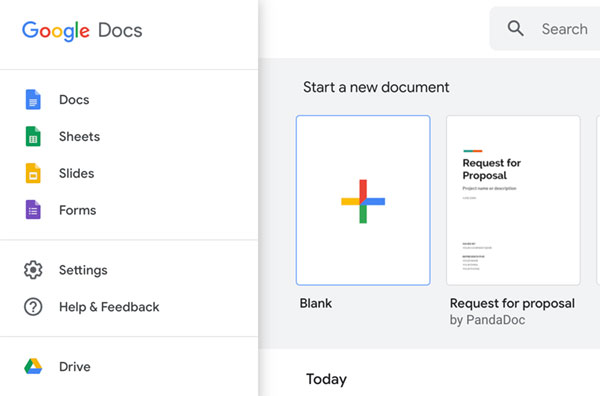This screenshot has width=600, height=396.
Task: Open the Request for Proposal template thumbnail
Action: click(x=513, y=200)
